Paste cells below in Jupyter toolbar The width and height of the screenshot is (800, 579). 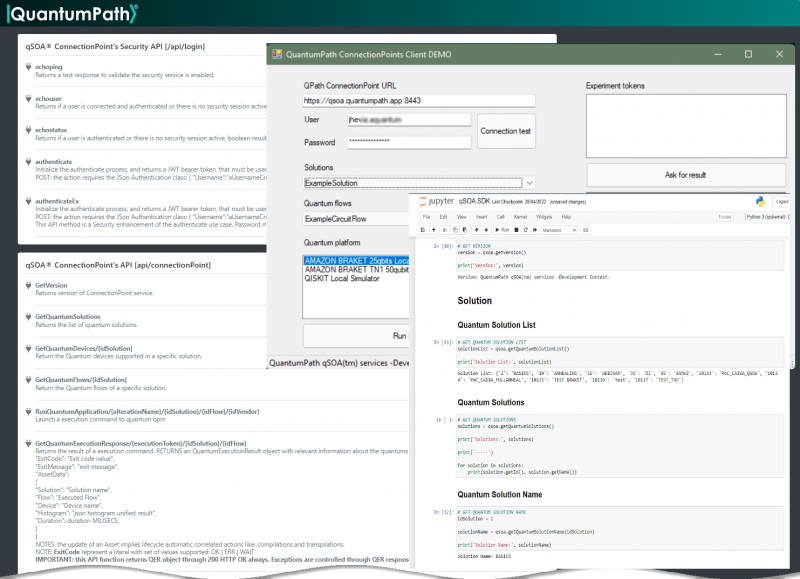[465, 230]
